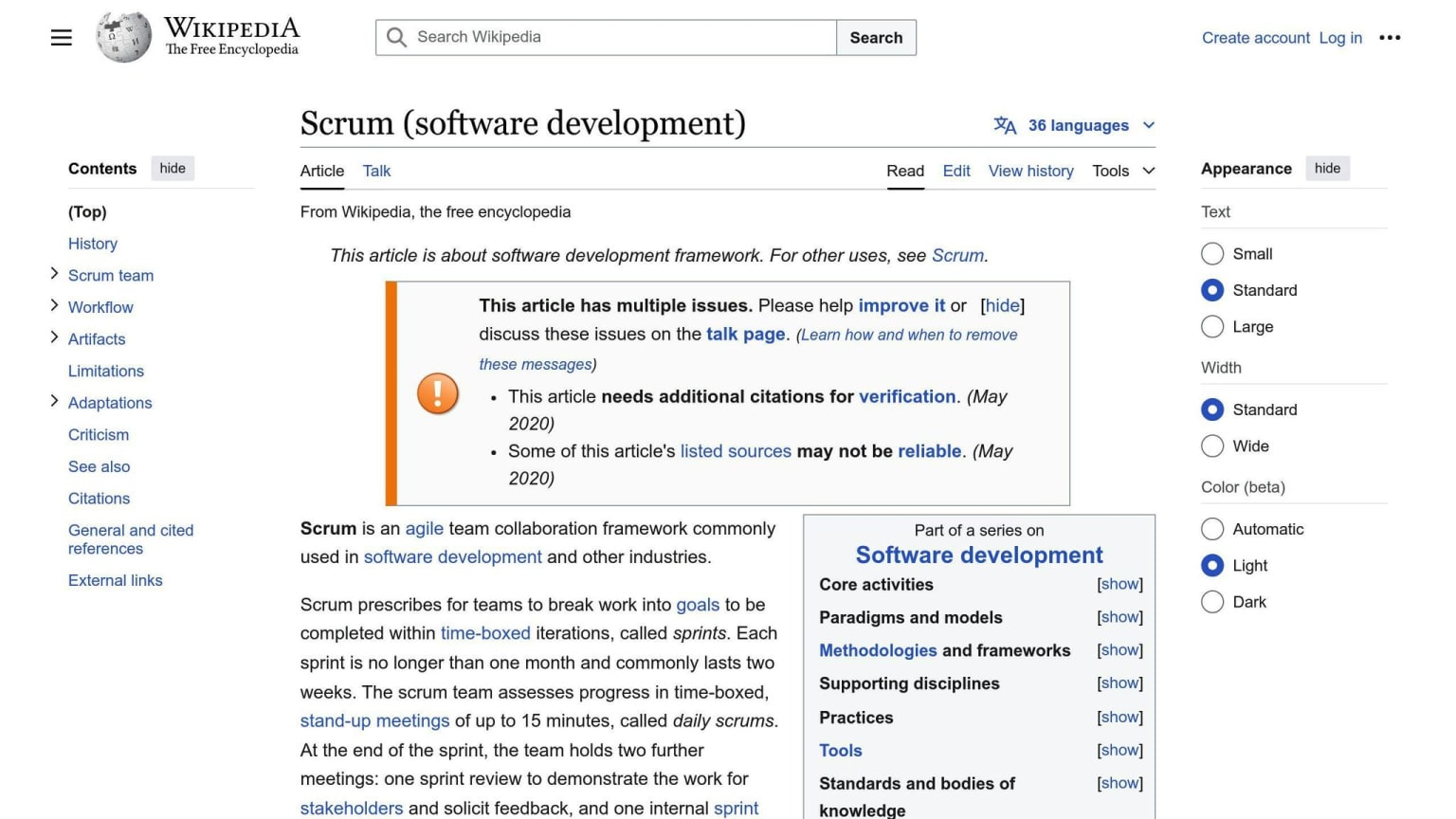1456x819 pixels.
Task: Show Standards and bodies of knowledge list
Action: [1119, 783]
